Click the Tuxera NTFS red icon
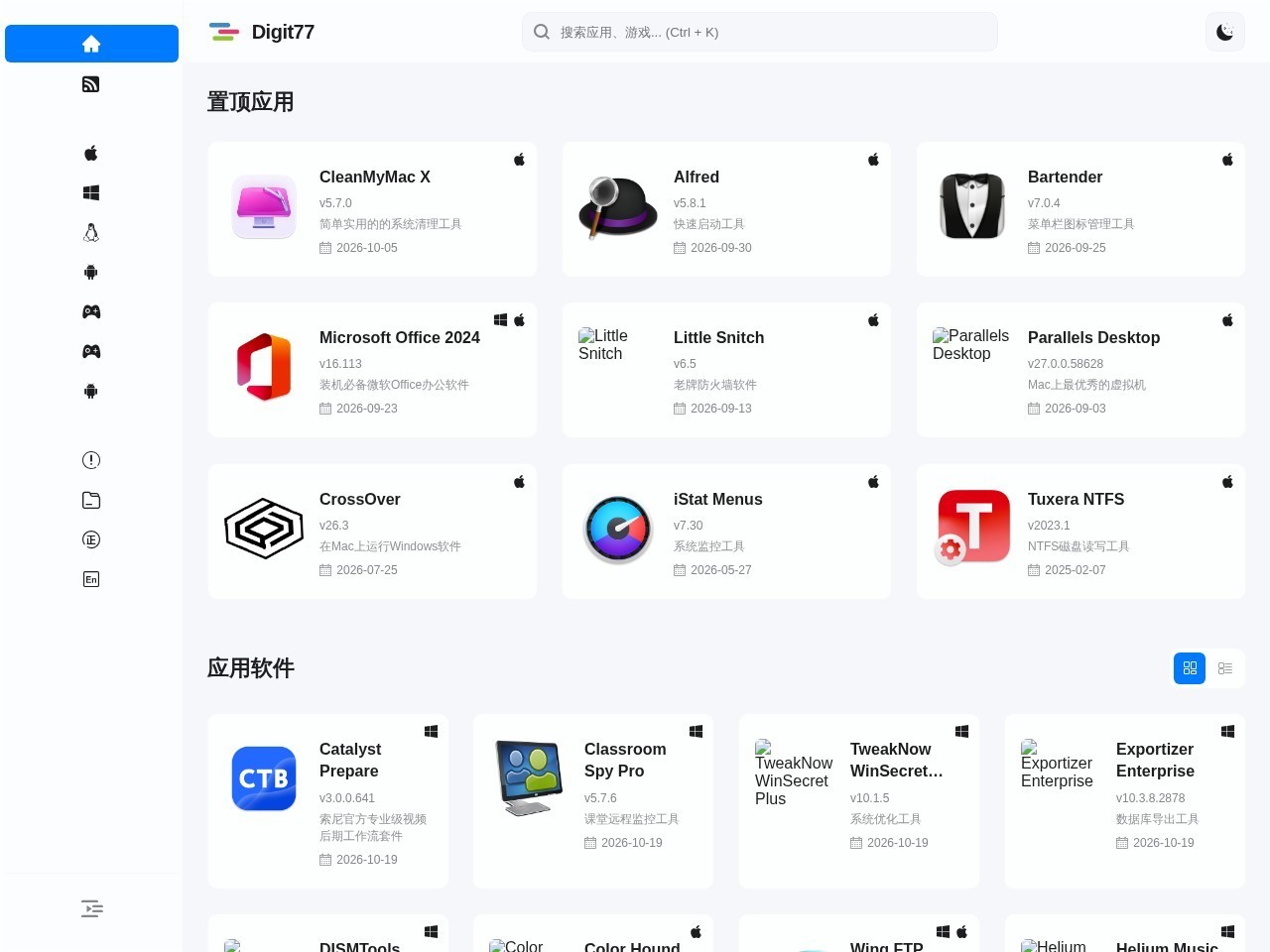This screenshot has height=952, width=1270. 972,528
